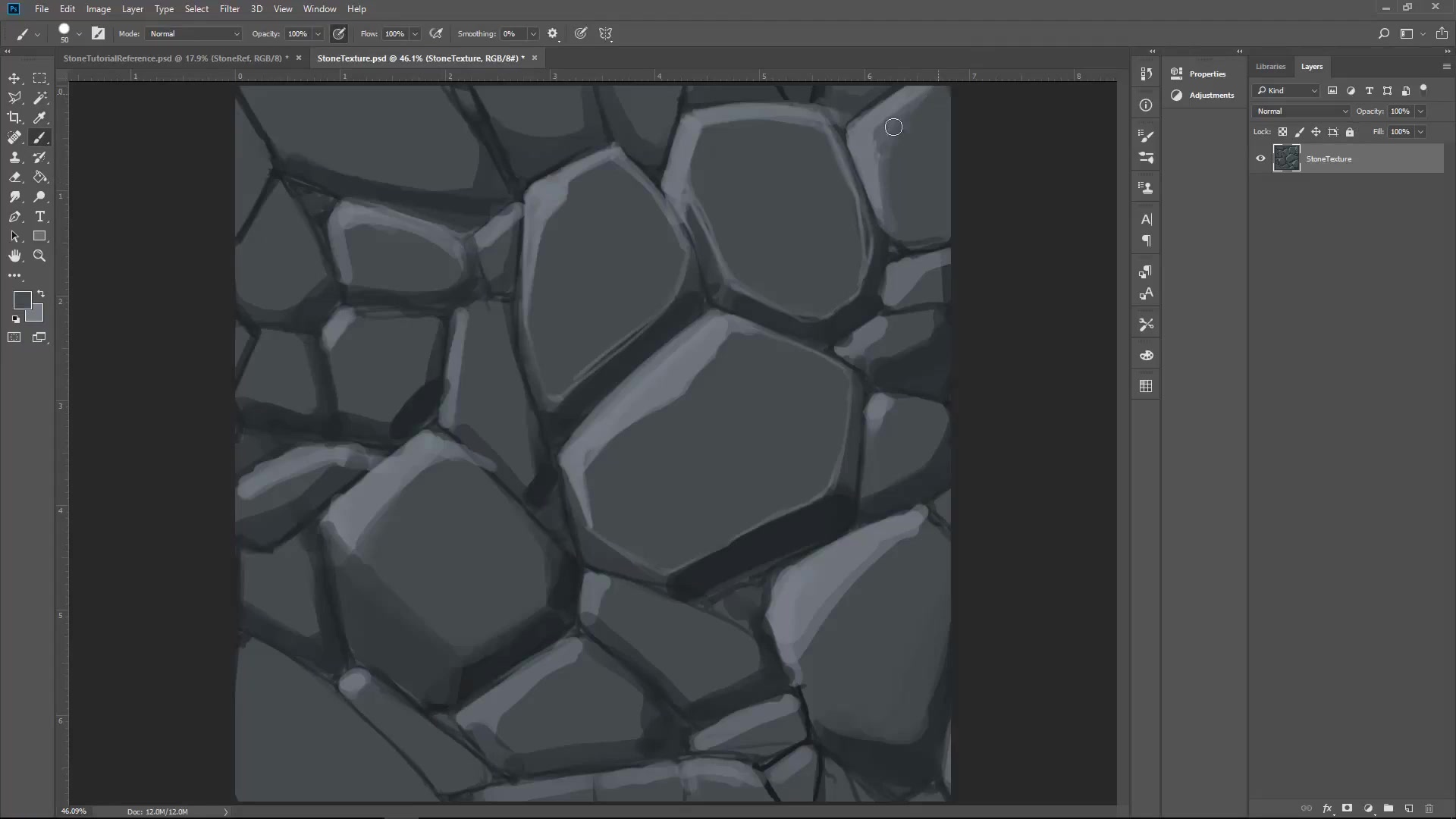Select the Brush tool in toolbar
The width and height of the screenshot is (1456, 819).
tap(40, 137)
